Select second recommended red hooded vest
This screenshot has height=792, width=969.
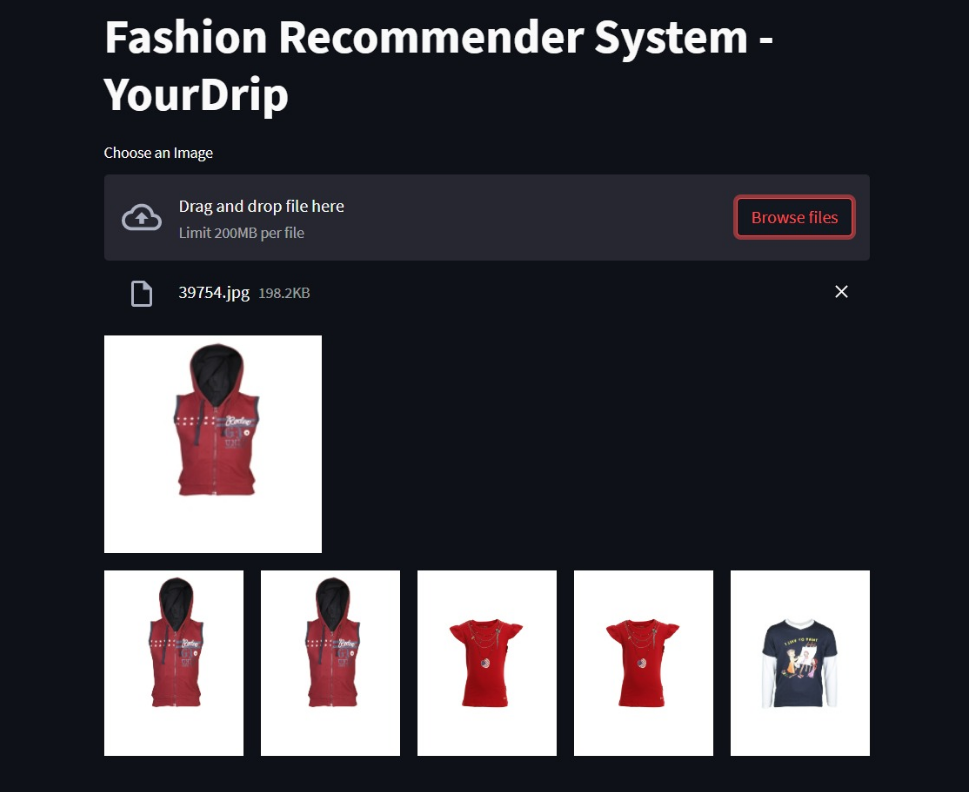tap(330, 663)
